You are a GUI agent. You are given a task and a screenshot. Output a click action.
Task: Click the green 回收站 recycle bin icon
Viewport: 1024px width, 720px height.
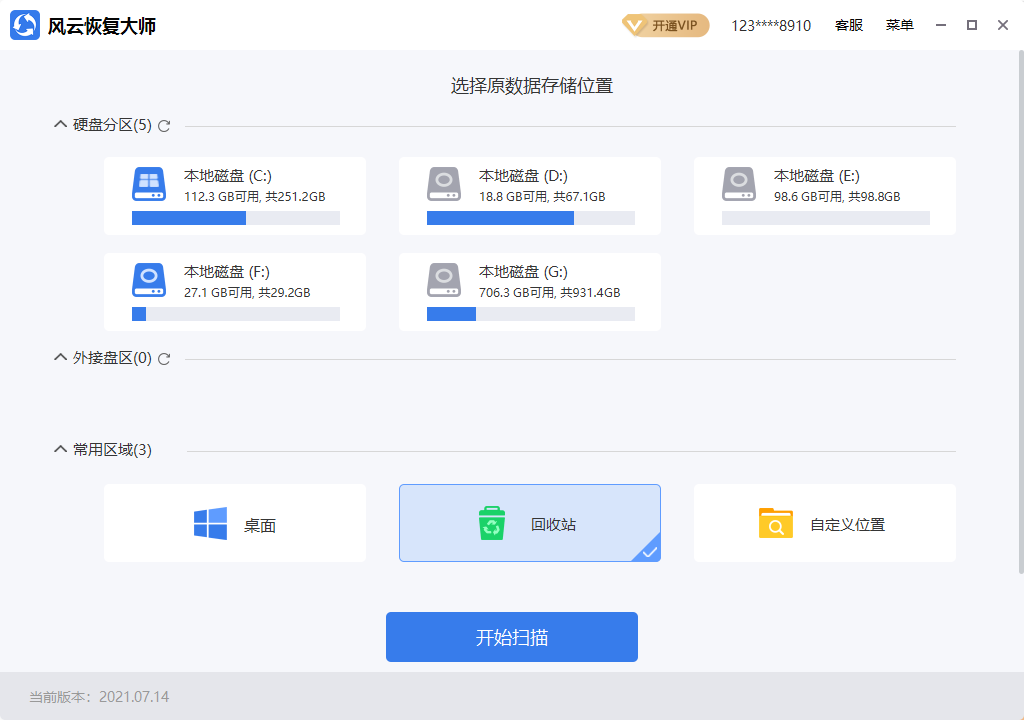coord(492,523)
